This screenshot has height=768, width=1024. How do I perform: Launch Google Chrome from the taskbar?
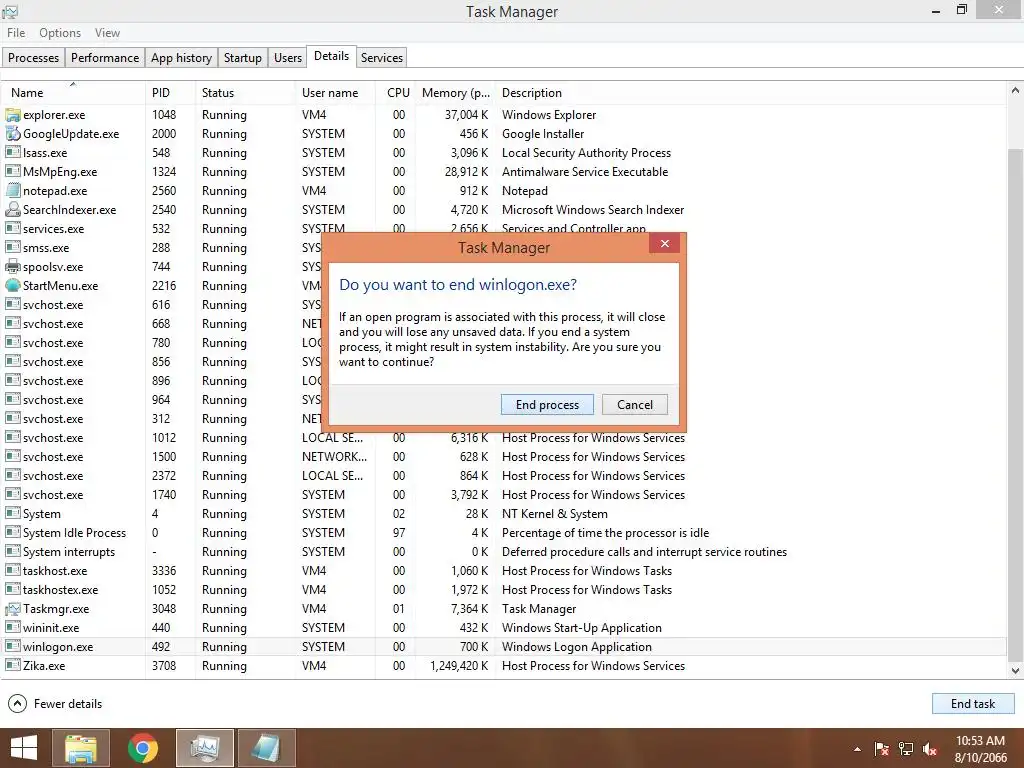point(143,748)
